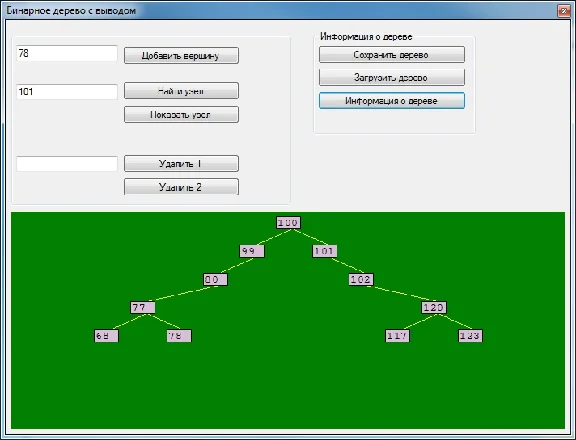Image resolution: width=576 pixels, height=440 pixels.
Task: Focus the input field containing 101
Action: pos(67,91)
